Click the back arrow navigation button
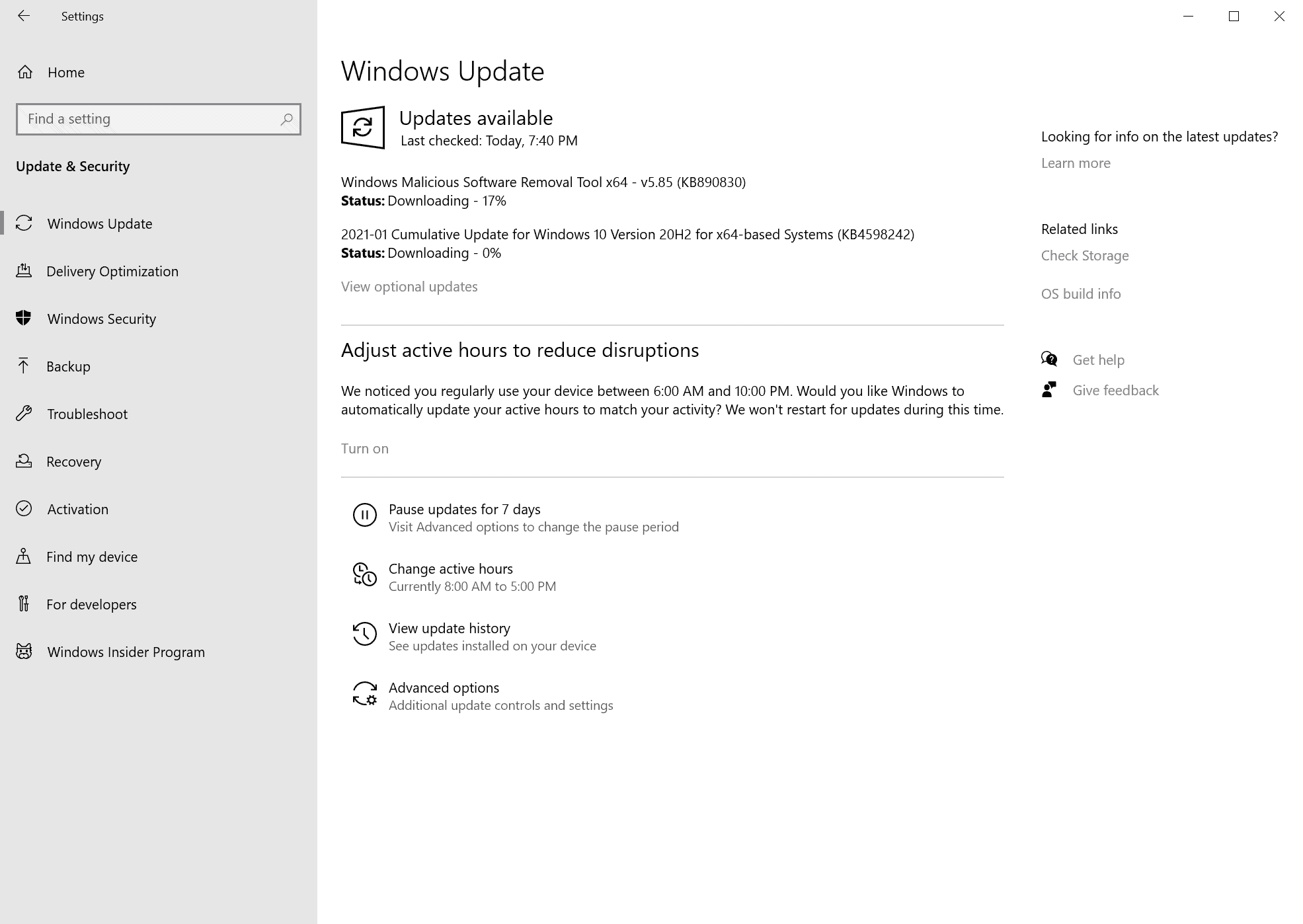 click(24, 15)
